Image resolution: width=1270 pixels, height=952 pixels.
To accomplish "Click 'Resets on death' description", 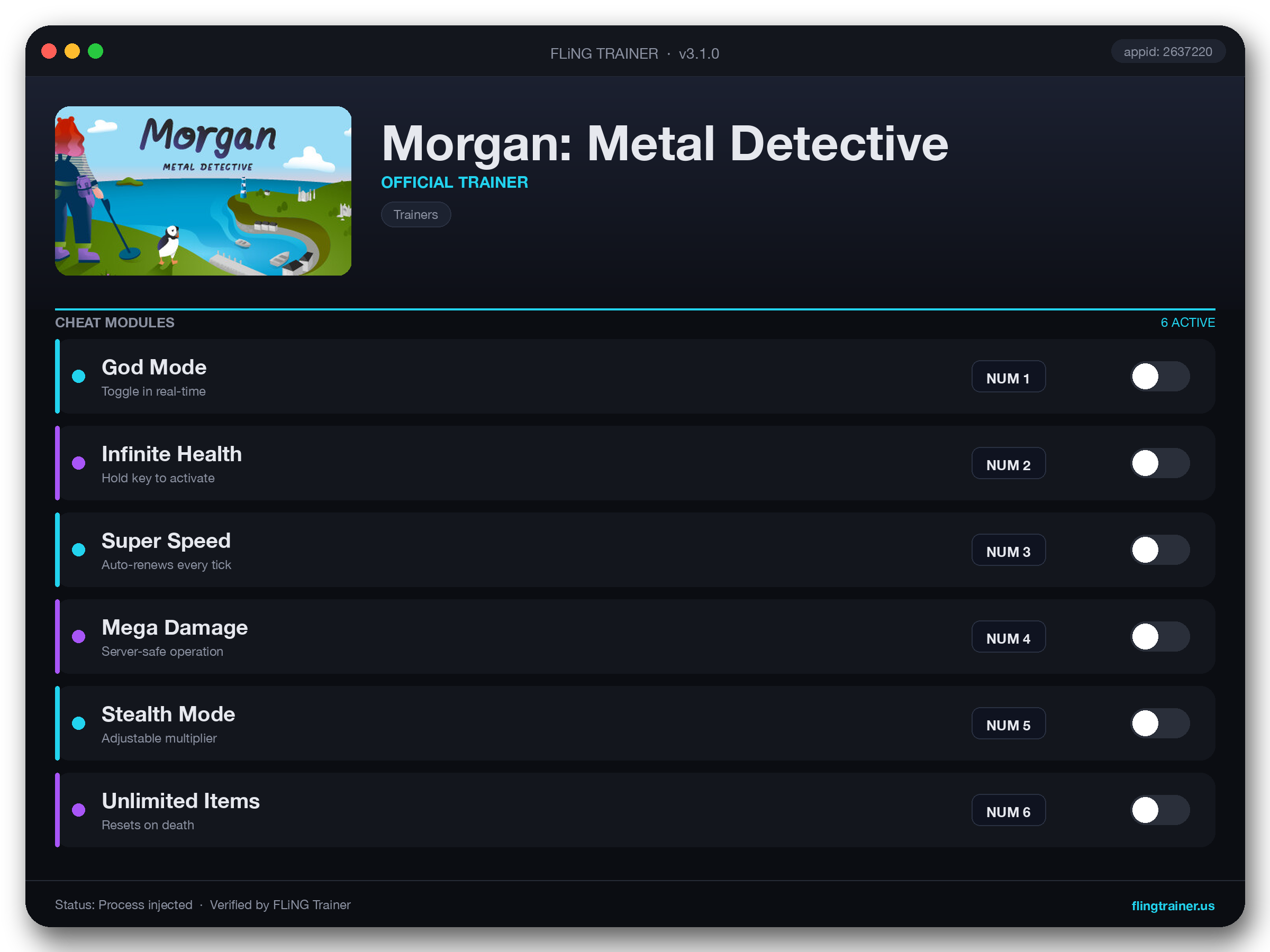I will point(148,825).
